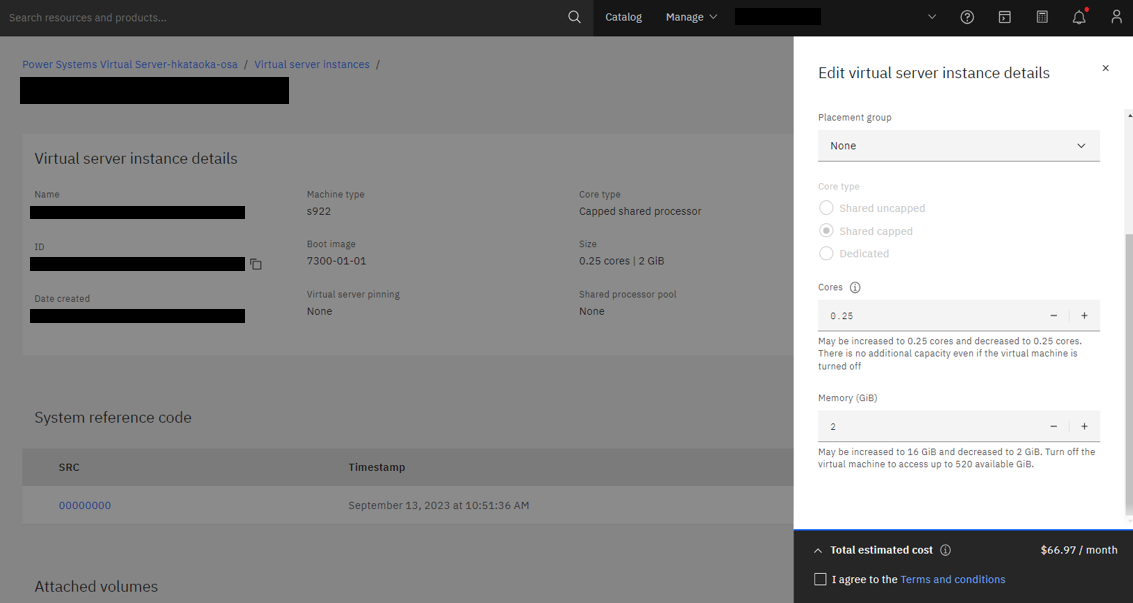Viewport: 1133px width, 603px height.
Task: Open the Placement group dropdown
Action: [x=959, y=146]
